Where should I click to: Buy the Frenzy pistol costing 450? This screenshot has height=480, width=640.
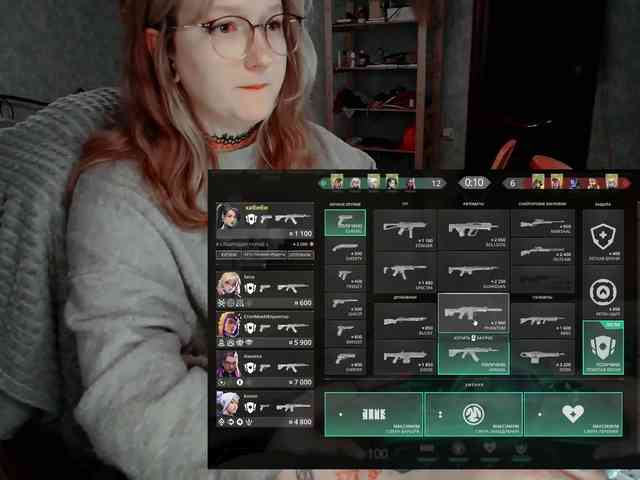(345, 278)
